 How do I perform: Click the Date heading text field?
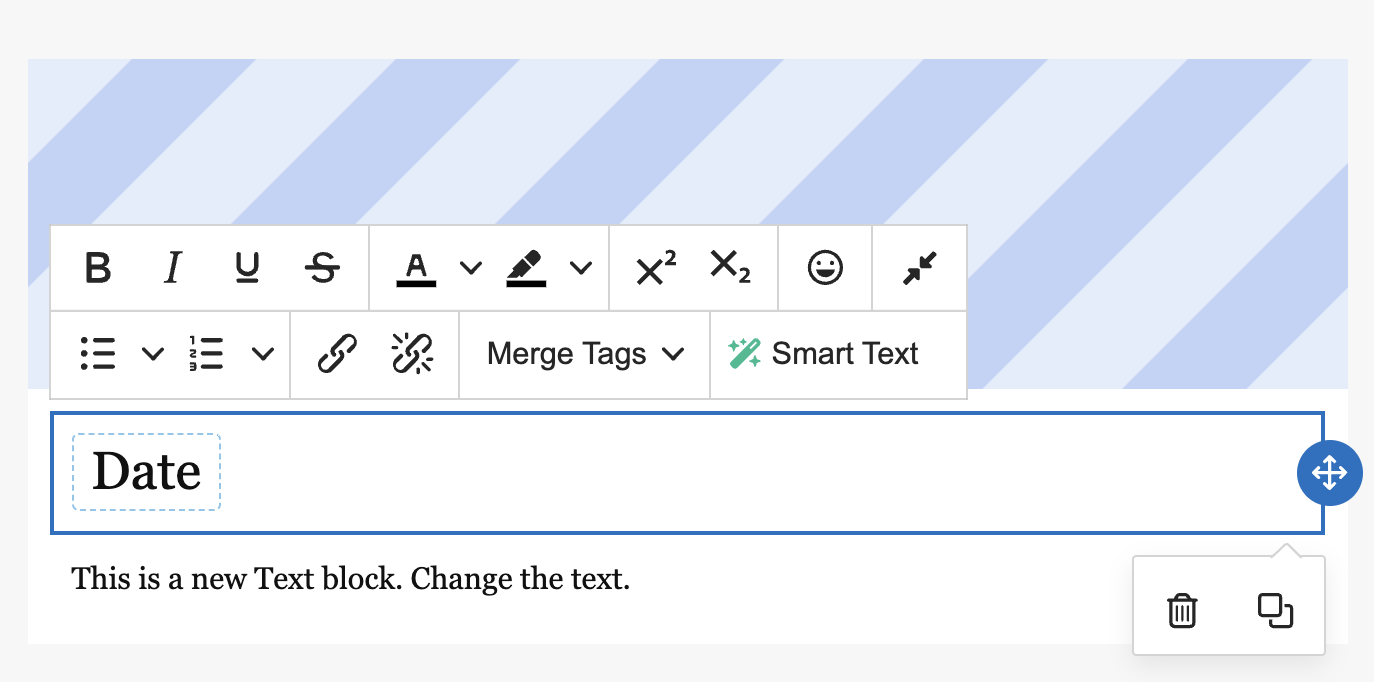pyautogui.click(x=147, y=472)
